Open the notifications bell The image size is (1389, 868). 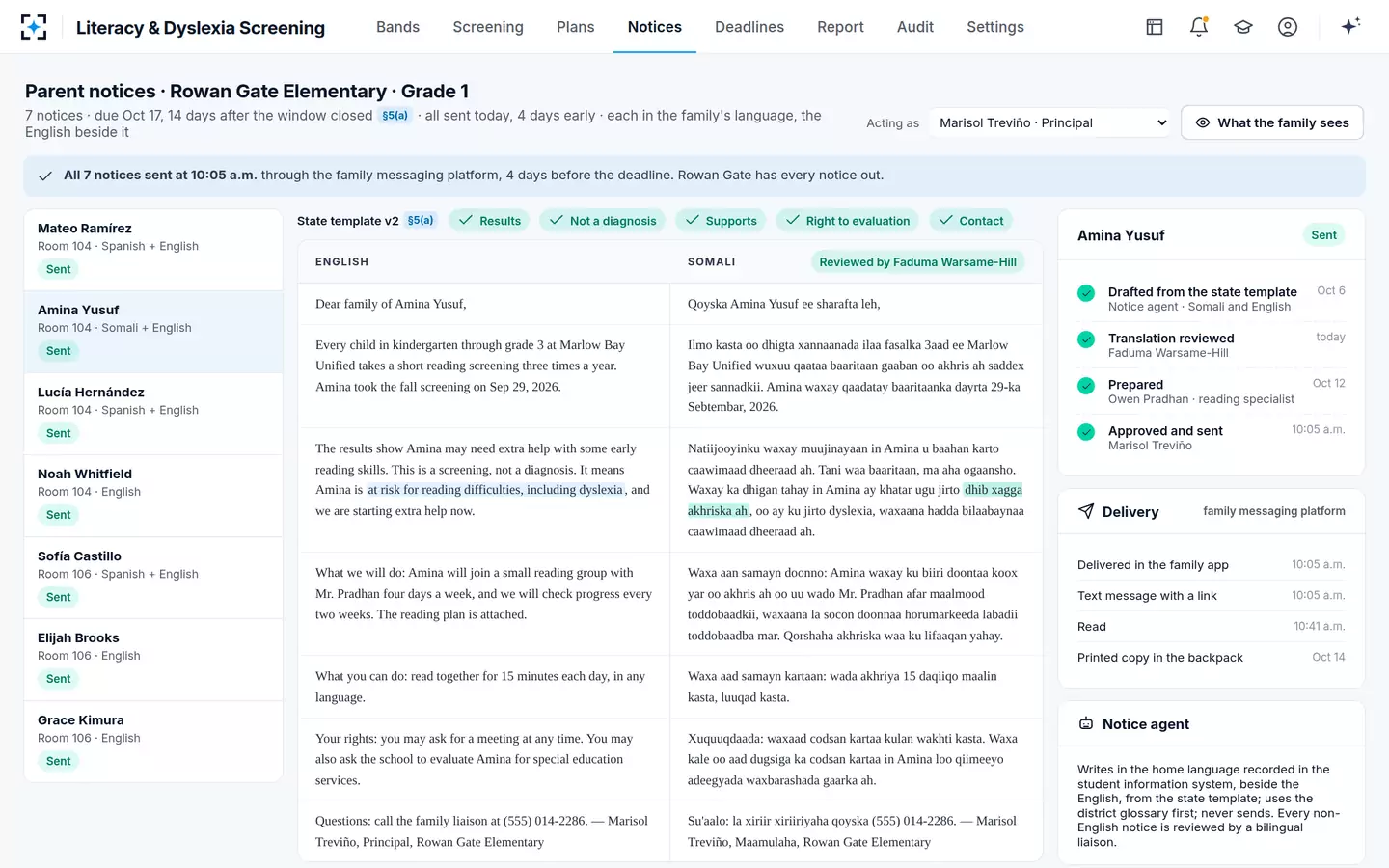(1199, 27)
